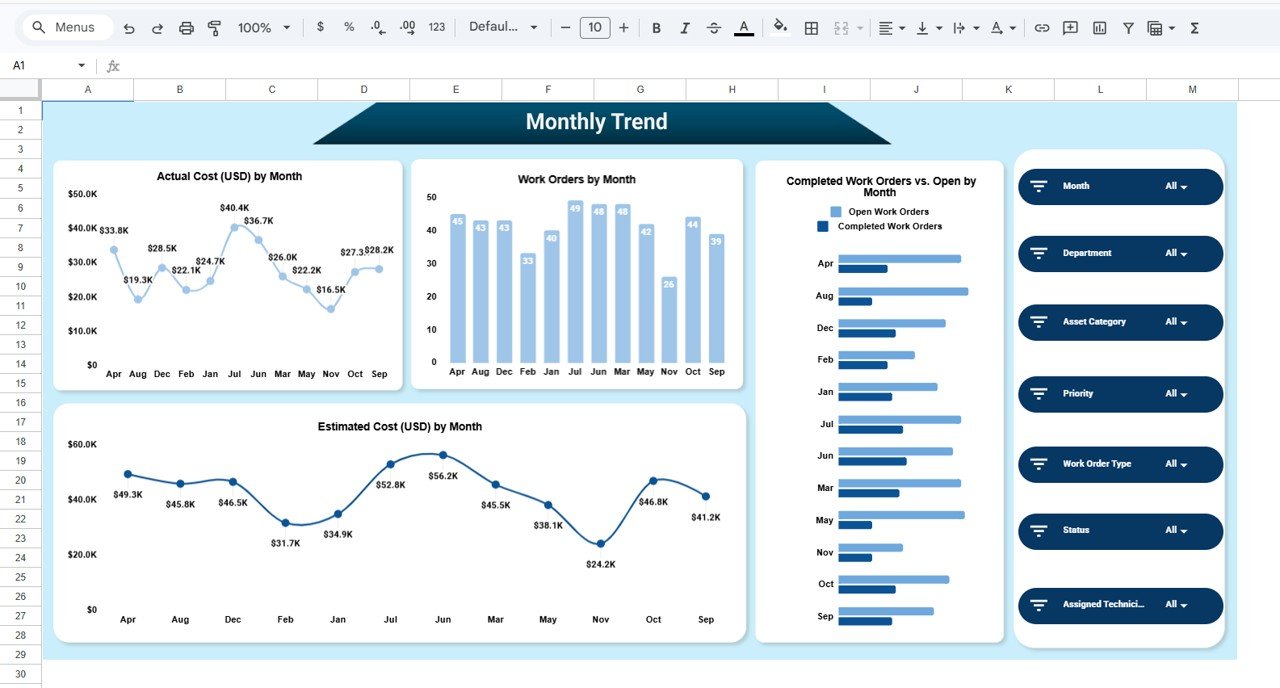
Task: Open the text color picker
Action: click(743, 27)
